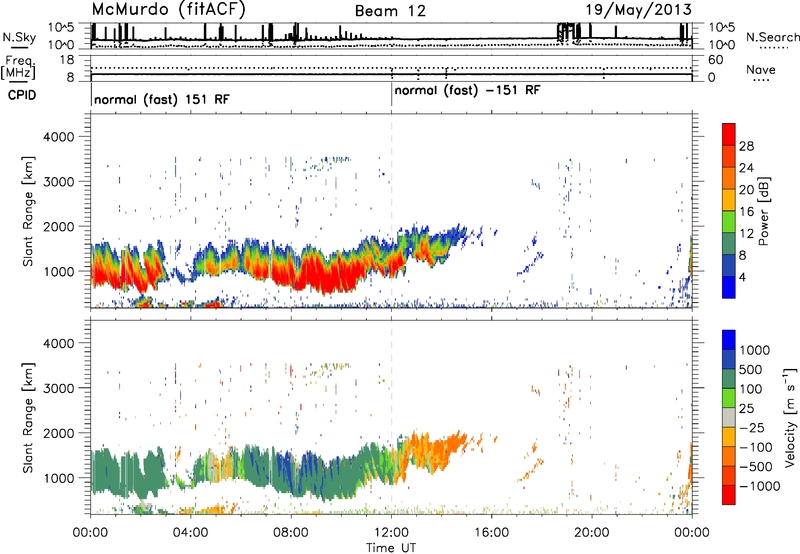Click 'normal (fast) 151 RF' text
Screen dimensions: 800x554
[162, 99]
